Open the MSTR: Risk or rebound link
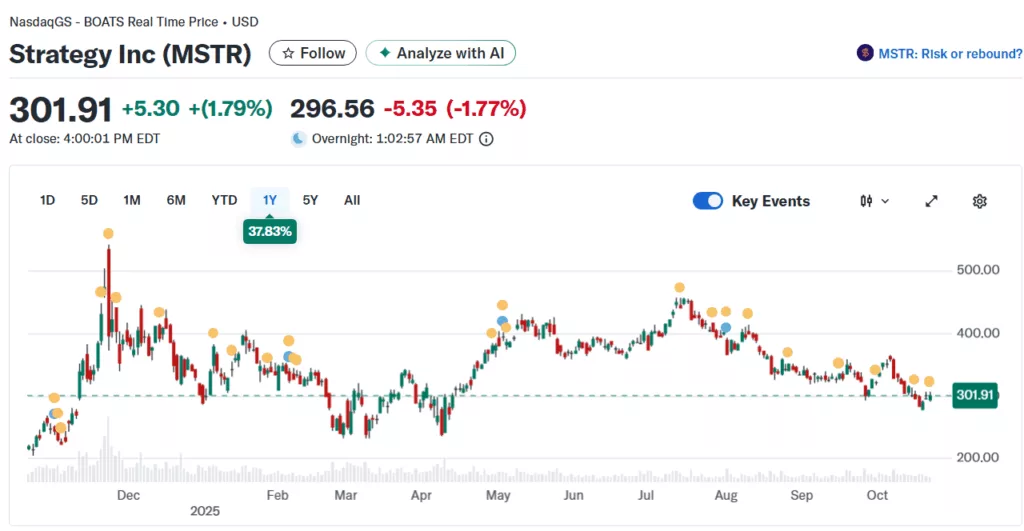This screenshot has height=531, width=1024. (x=950, y=53)
